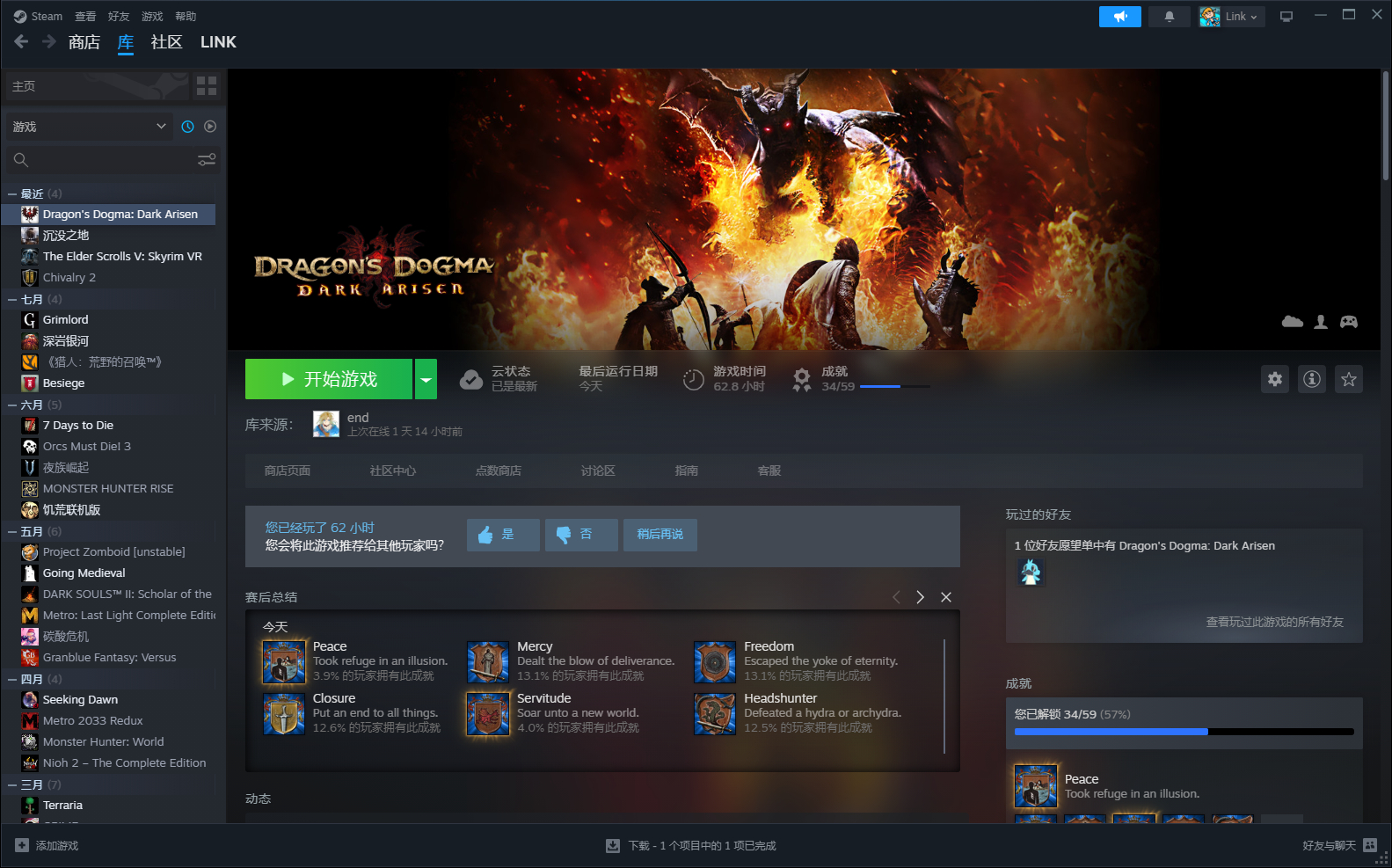Viewport: 1392px width, 868px height.
Task: Click the end user avatar
Action: coord(326,424)
